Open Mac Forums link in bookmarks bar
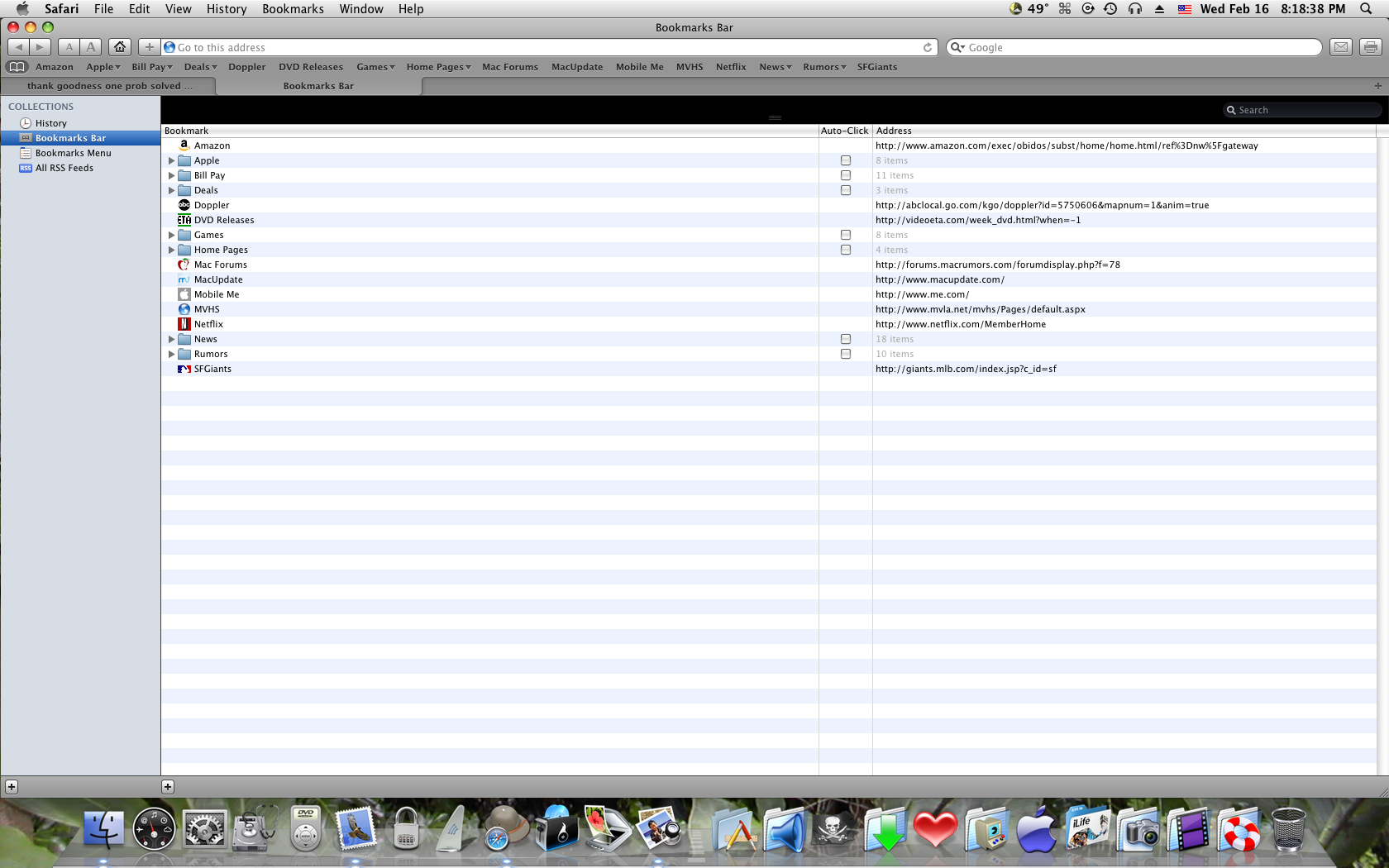This screenshot has width=1389, height=868. point(510,67)
